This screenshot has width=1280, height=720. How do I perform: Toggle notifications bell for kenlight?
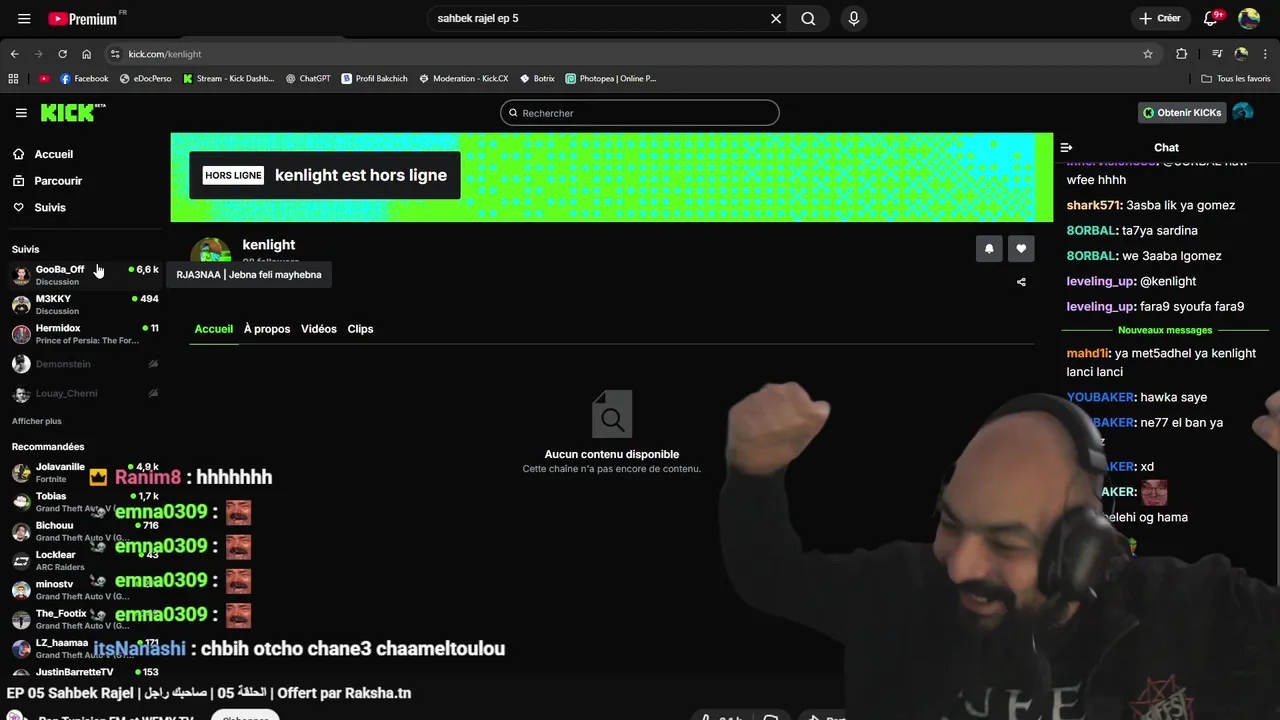[989, 249]
